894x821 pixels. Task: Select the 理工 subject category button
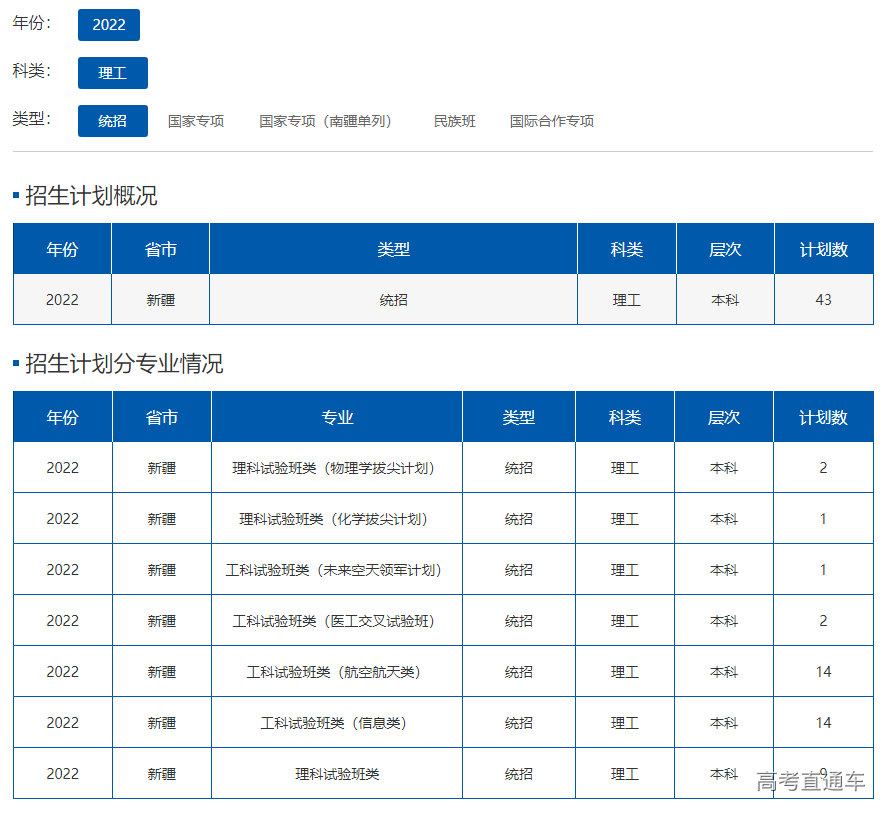coord(113,73)
